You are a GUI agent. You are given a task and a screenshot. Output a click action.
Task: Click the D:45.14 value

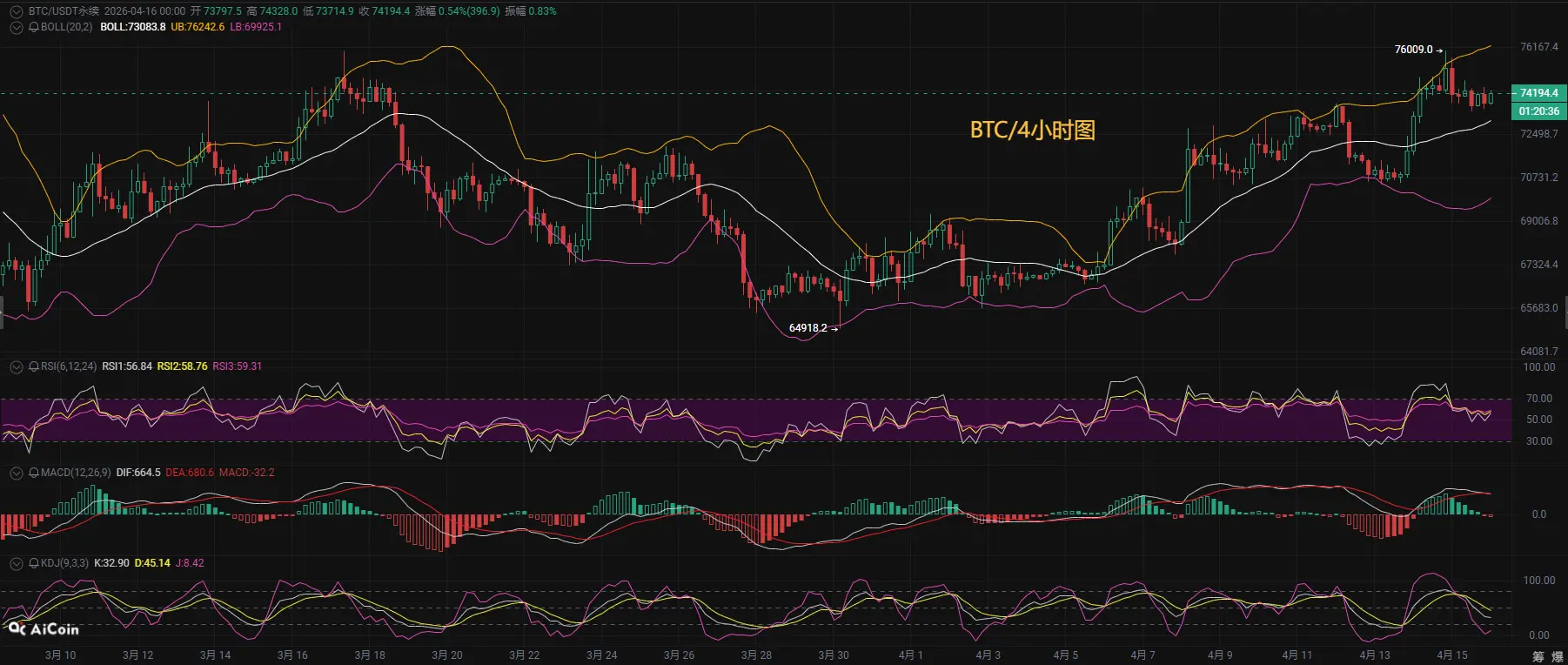(x=152, y=563)
